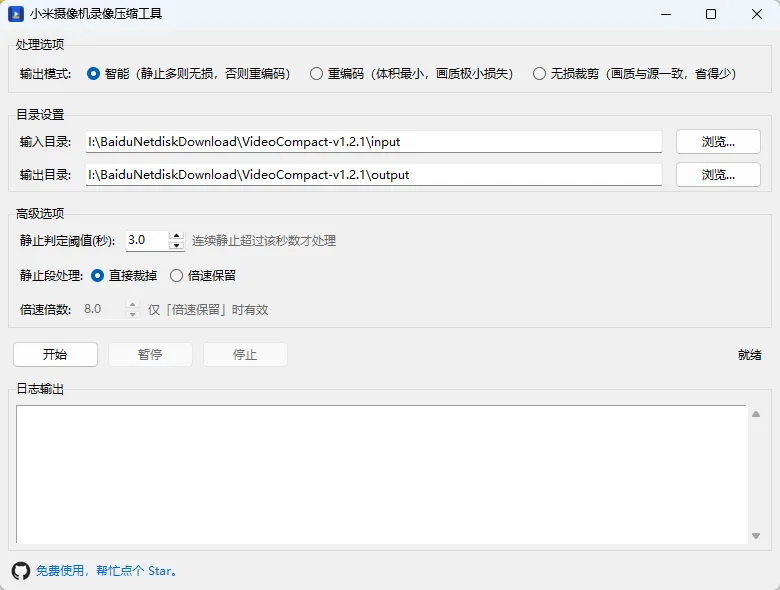Decrease the 倍速倍数 spinner value
The height and width of the screenshot is (590, 780).
point(132,314)
